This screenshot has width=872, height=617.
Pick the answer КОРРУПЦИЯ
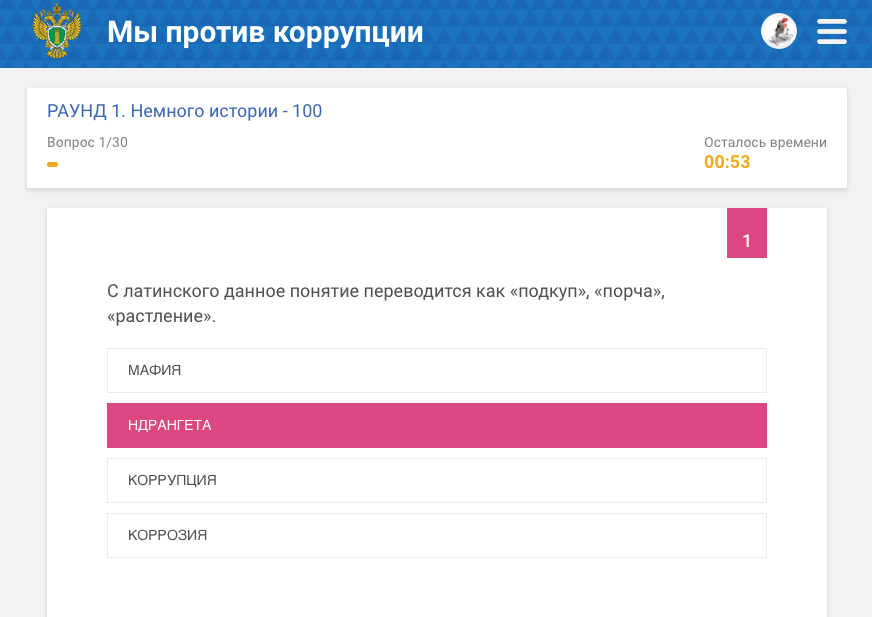pyautogui.click(x=436, y=480)
